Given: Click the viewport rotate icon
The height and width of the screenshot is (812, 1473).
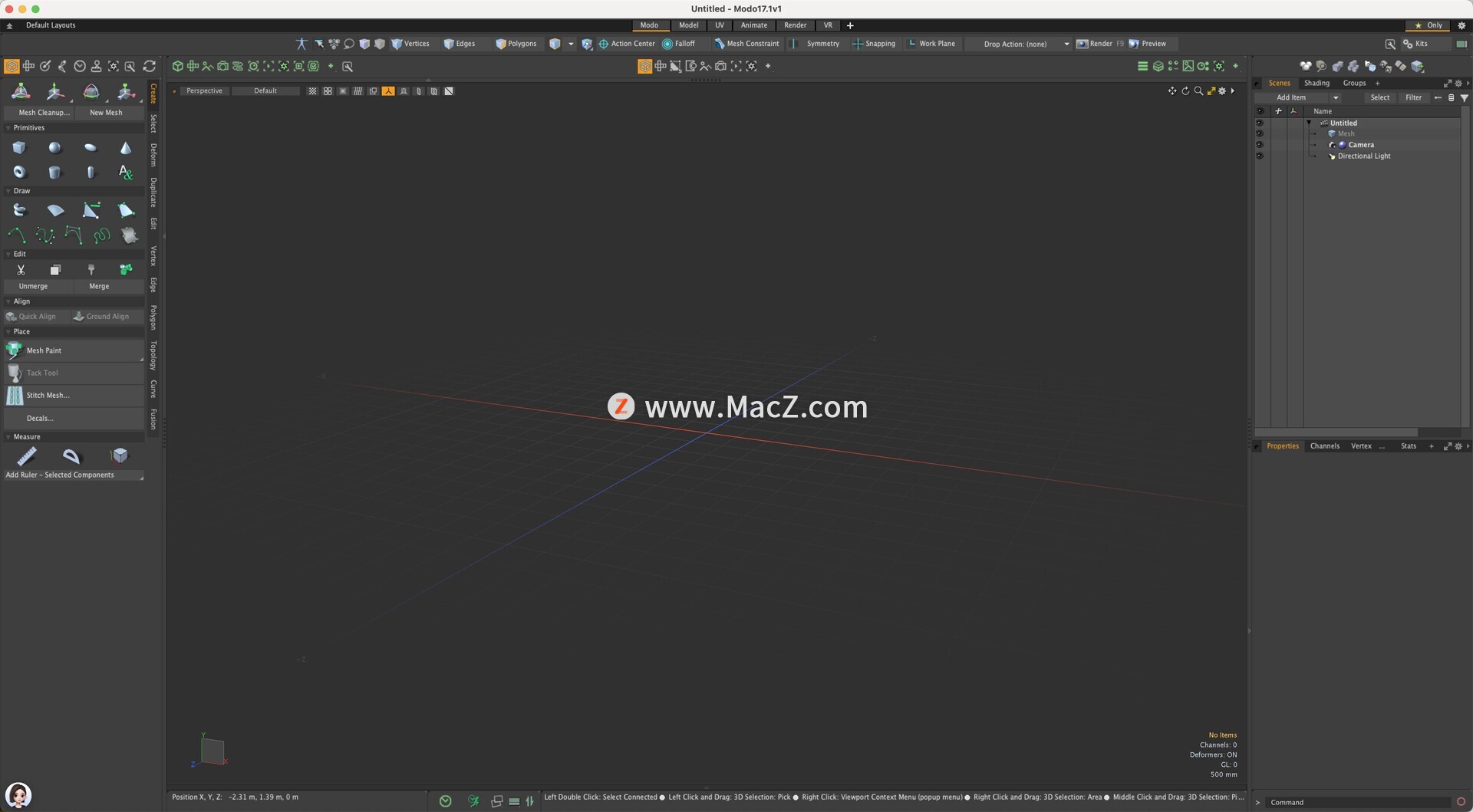Looking at the screenshot, I should [1185, 91].
